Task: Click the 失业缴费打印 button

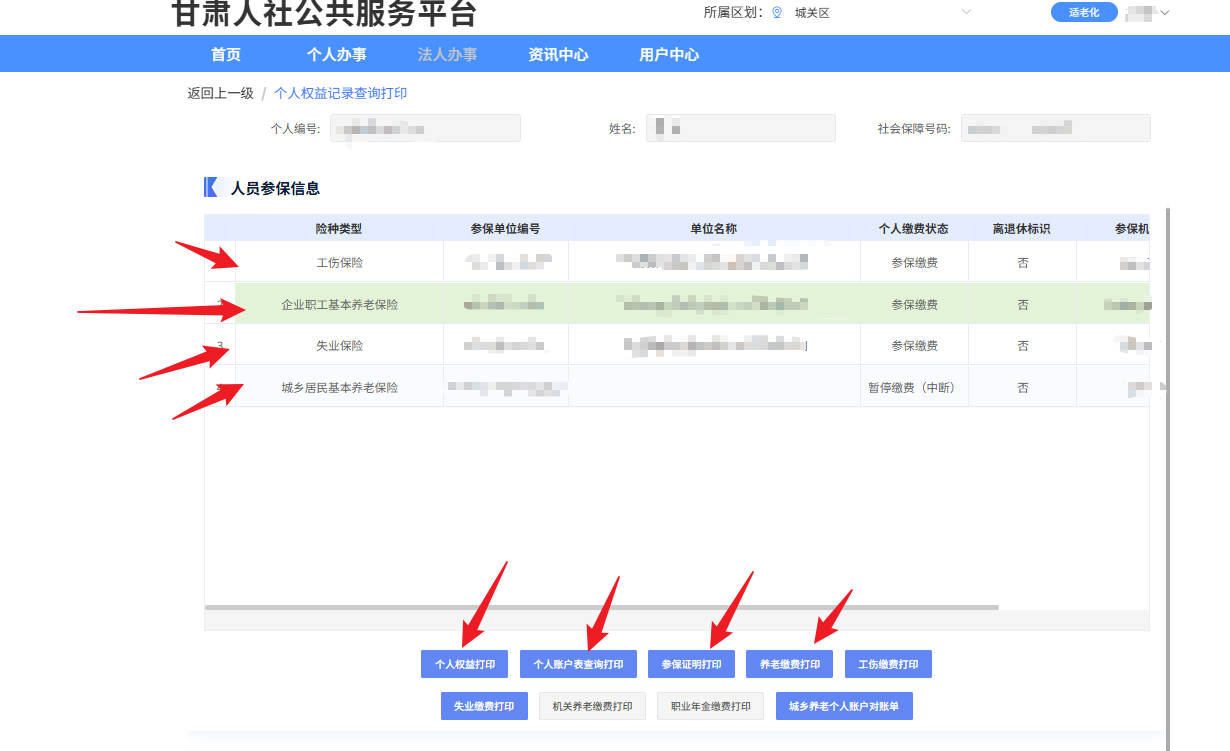Action: pyautogui.click(x=484, y=706)
